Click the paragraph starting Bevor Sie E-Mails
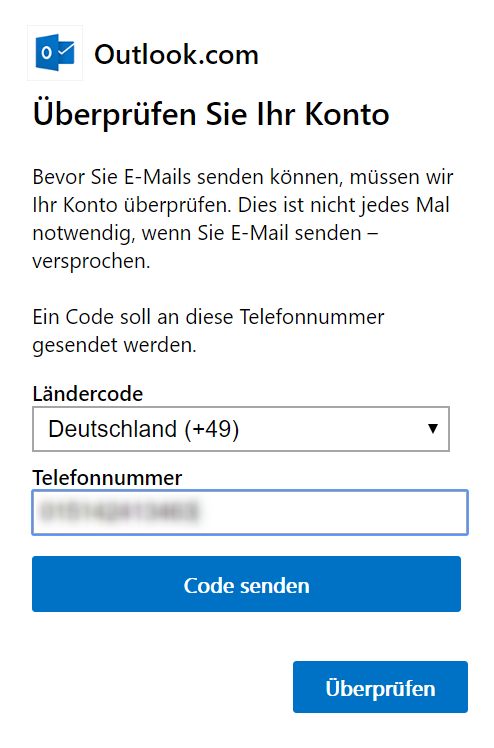 pos(243,219)
